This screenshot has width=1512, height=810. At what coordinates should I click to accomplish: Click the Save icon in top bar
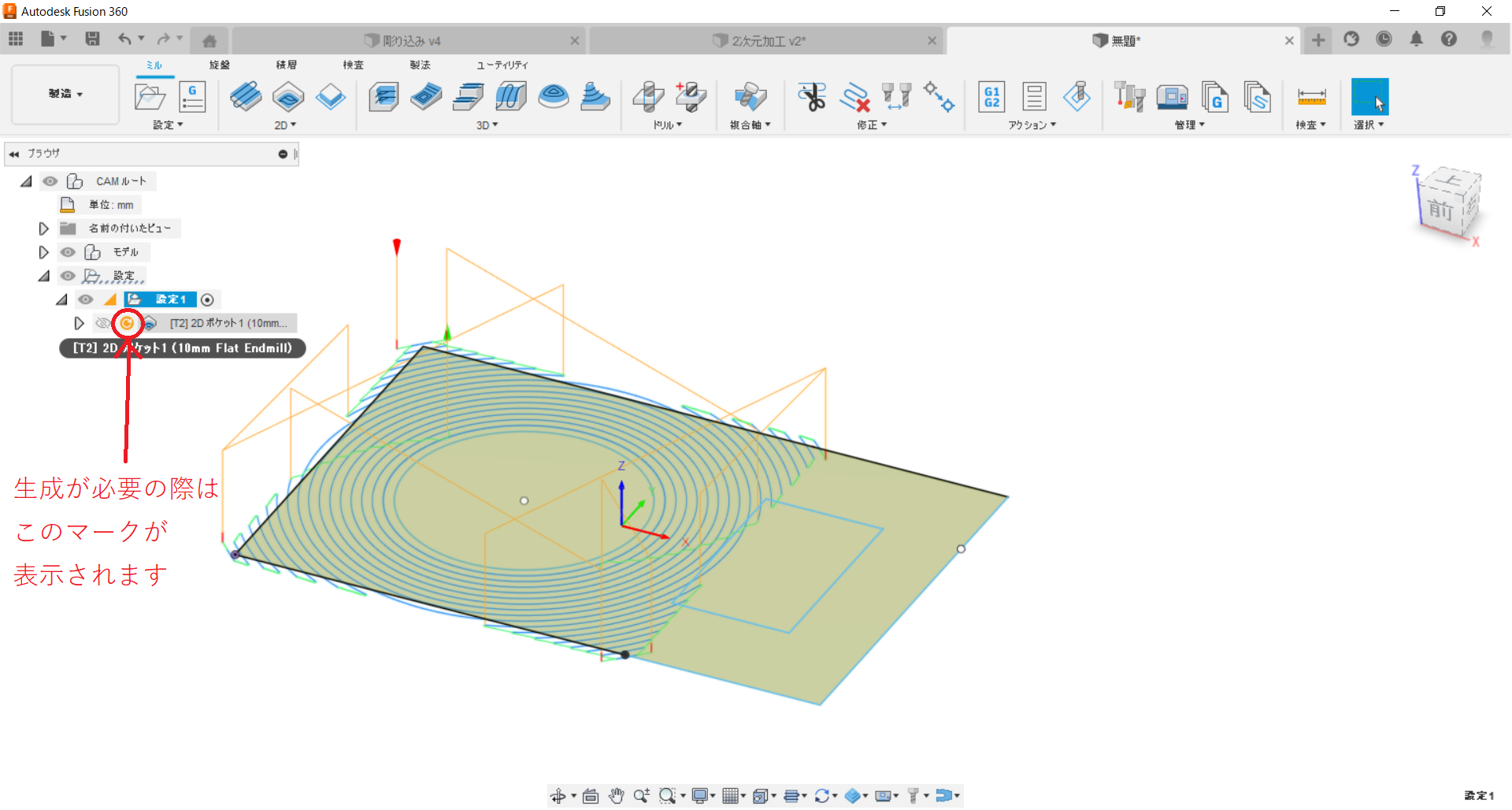92,39
